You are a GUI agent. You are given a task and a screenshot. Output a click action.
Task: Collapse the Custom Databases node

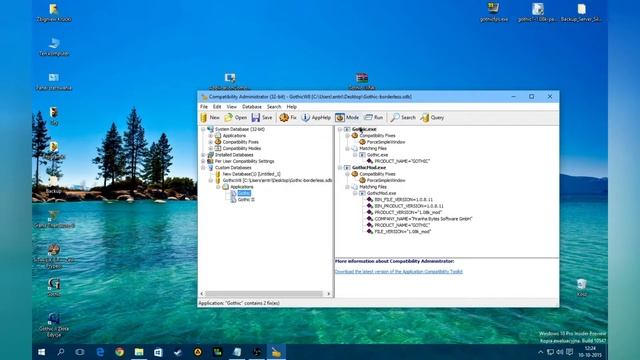click(203, 168)
